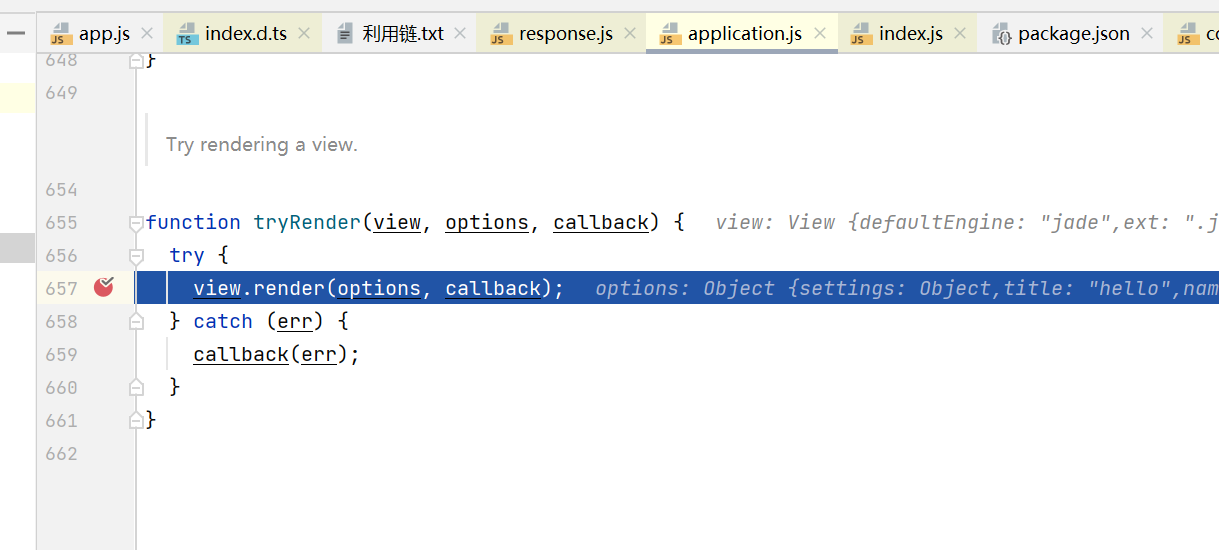Viewport: 1219px width, 550px height.
Task: Switch to the response.js tab
Action: (x=552, y=34)
